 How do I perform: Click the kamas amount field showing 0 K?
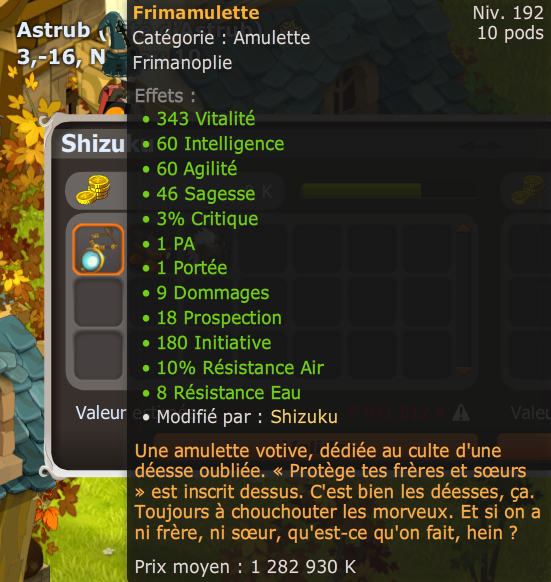(204, 191)
